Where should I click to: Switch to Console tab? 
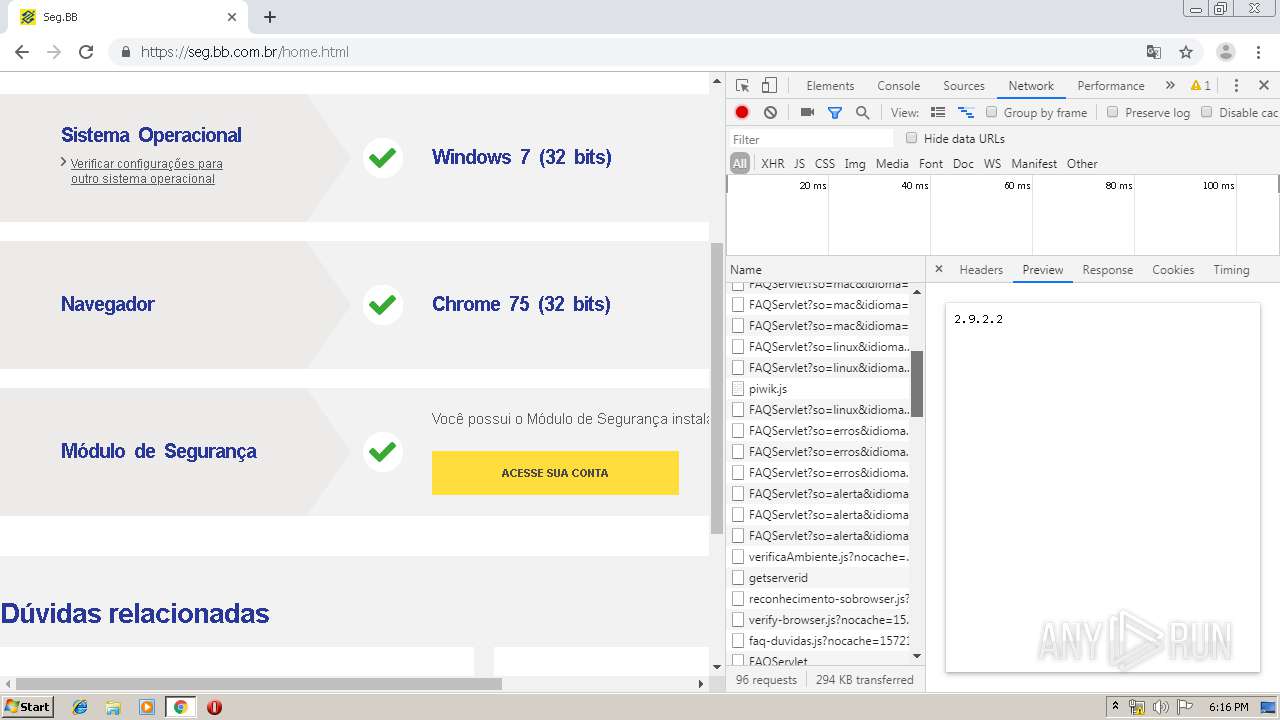click(x=898, y=86)
